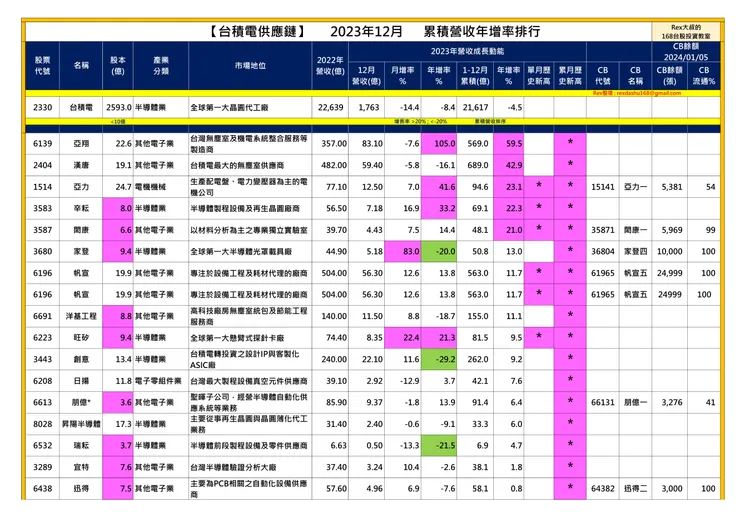This screenshot has width=740, height=523.
Task: Click the CB代號 column header
Action: [603, 76]
